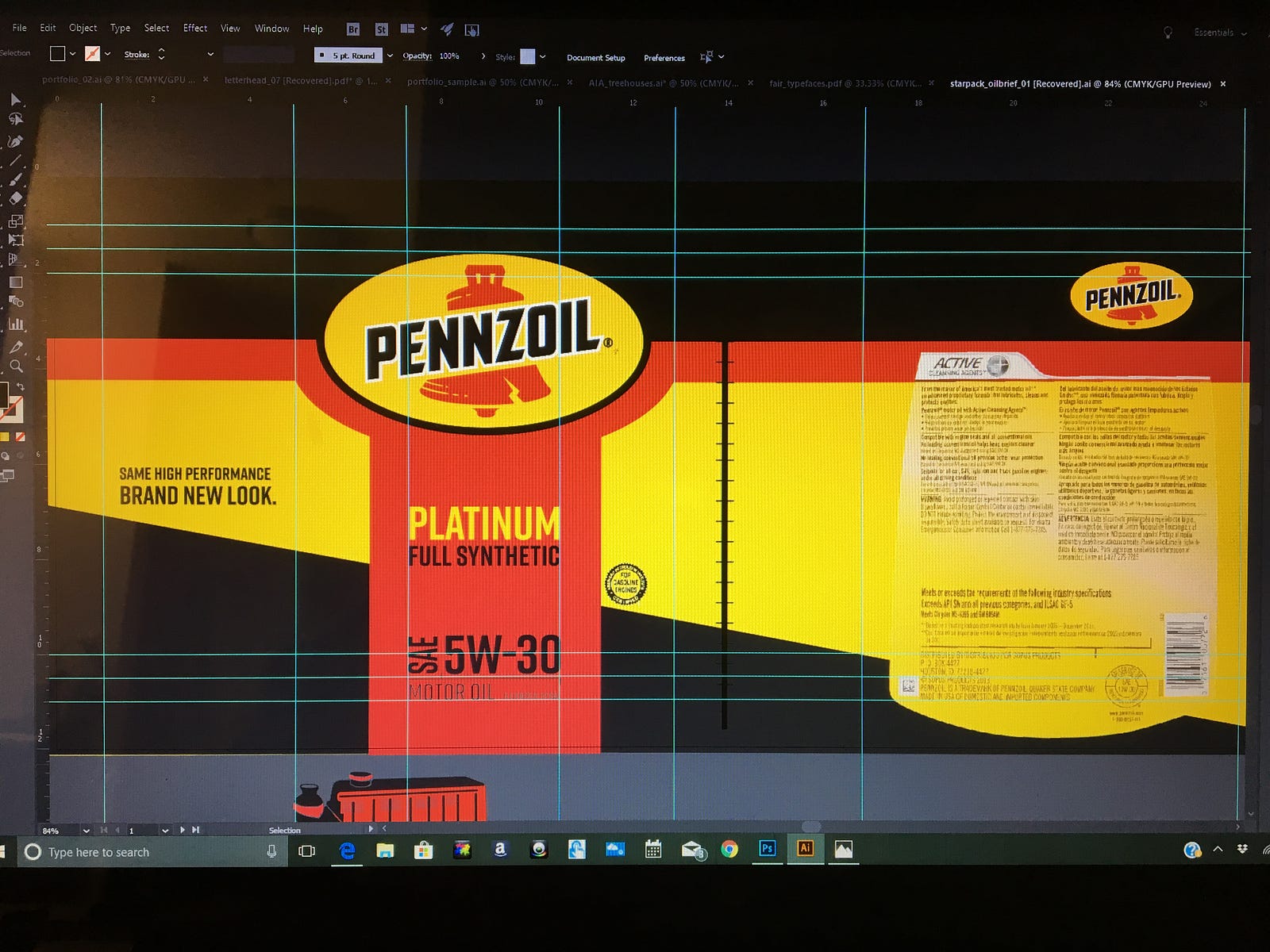Open Adobe Stock (St) icon

pos(382,29)
